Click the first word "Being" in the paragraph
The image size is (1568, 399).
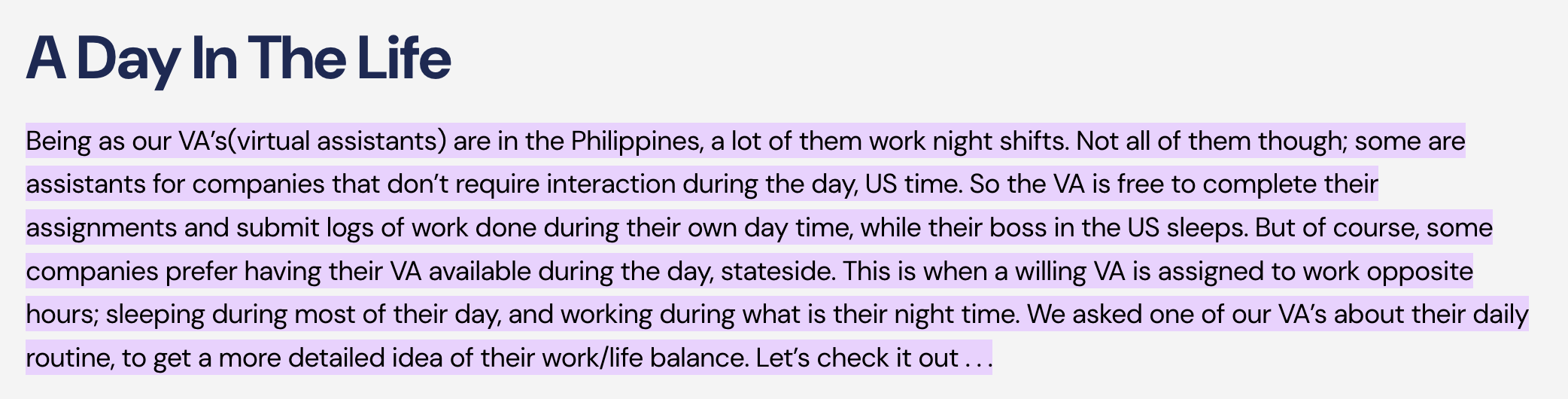(x=58, y=141)
